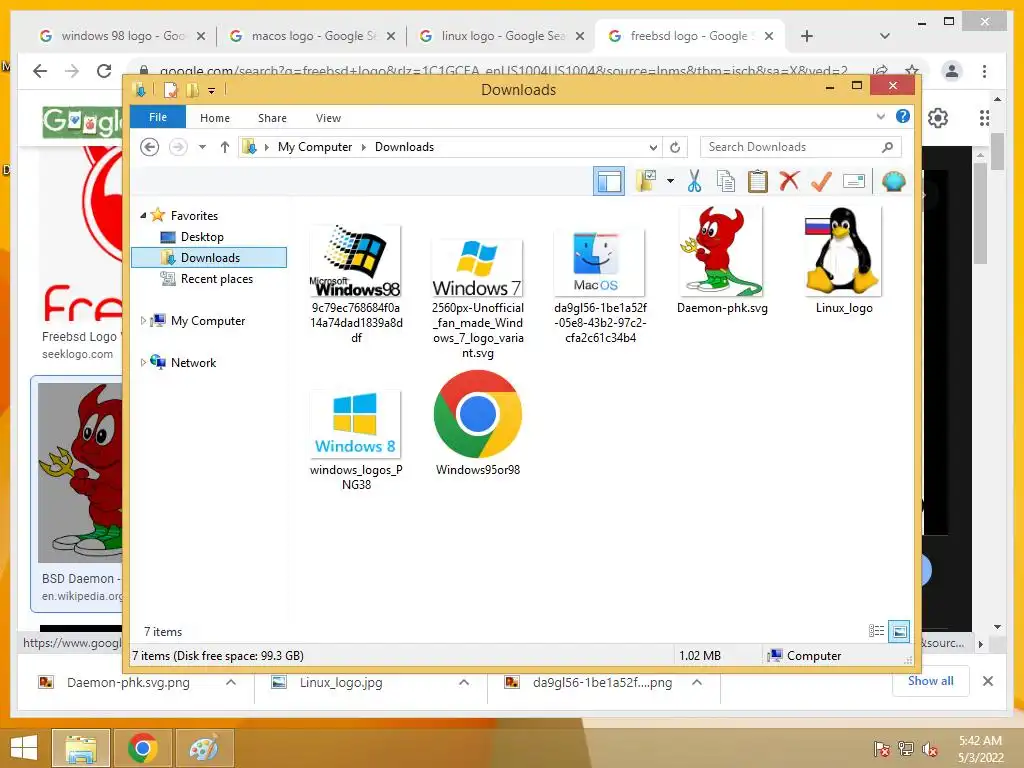Click the Explorer Back arrow button
Screen dimensions: 1024x768
[x=150, y=147]
